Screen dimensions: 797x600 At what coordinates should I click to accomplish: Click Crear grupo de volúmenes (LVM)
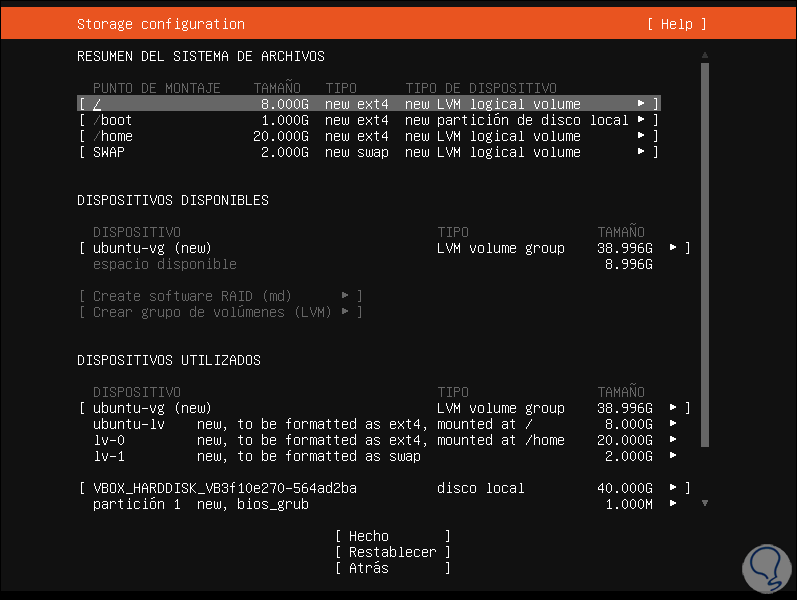[220, 312]
